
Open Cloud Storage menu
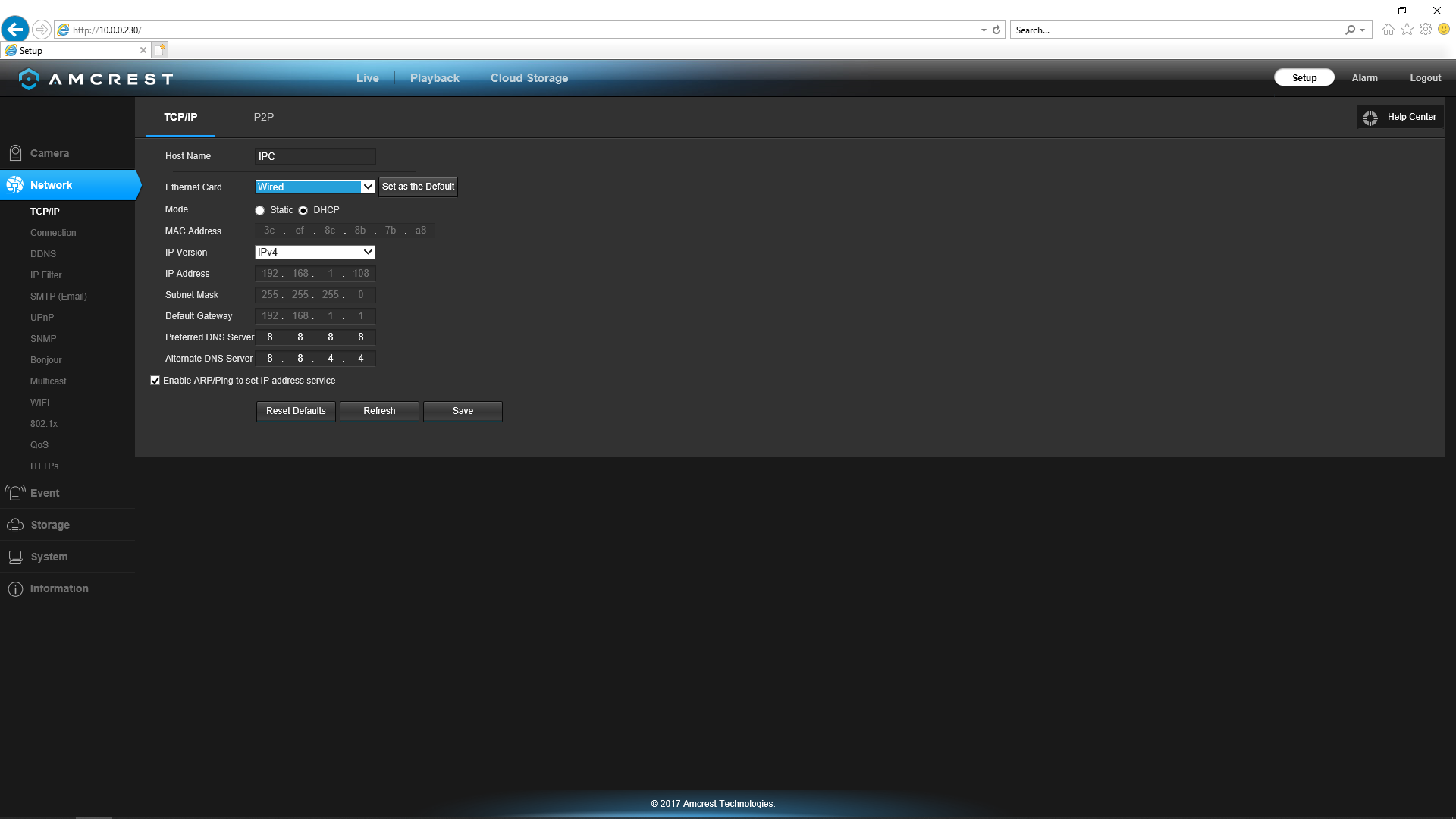pyautogui.click(x=529, y=78)
